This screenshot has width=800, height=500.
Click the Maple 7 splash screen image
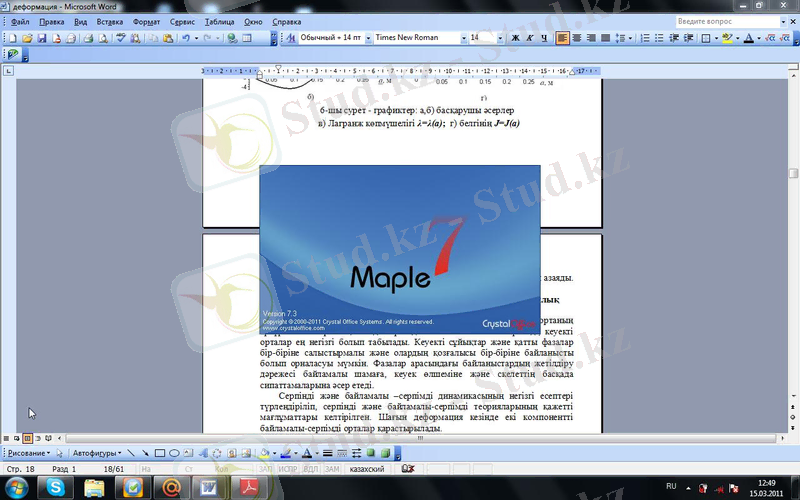400,249
